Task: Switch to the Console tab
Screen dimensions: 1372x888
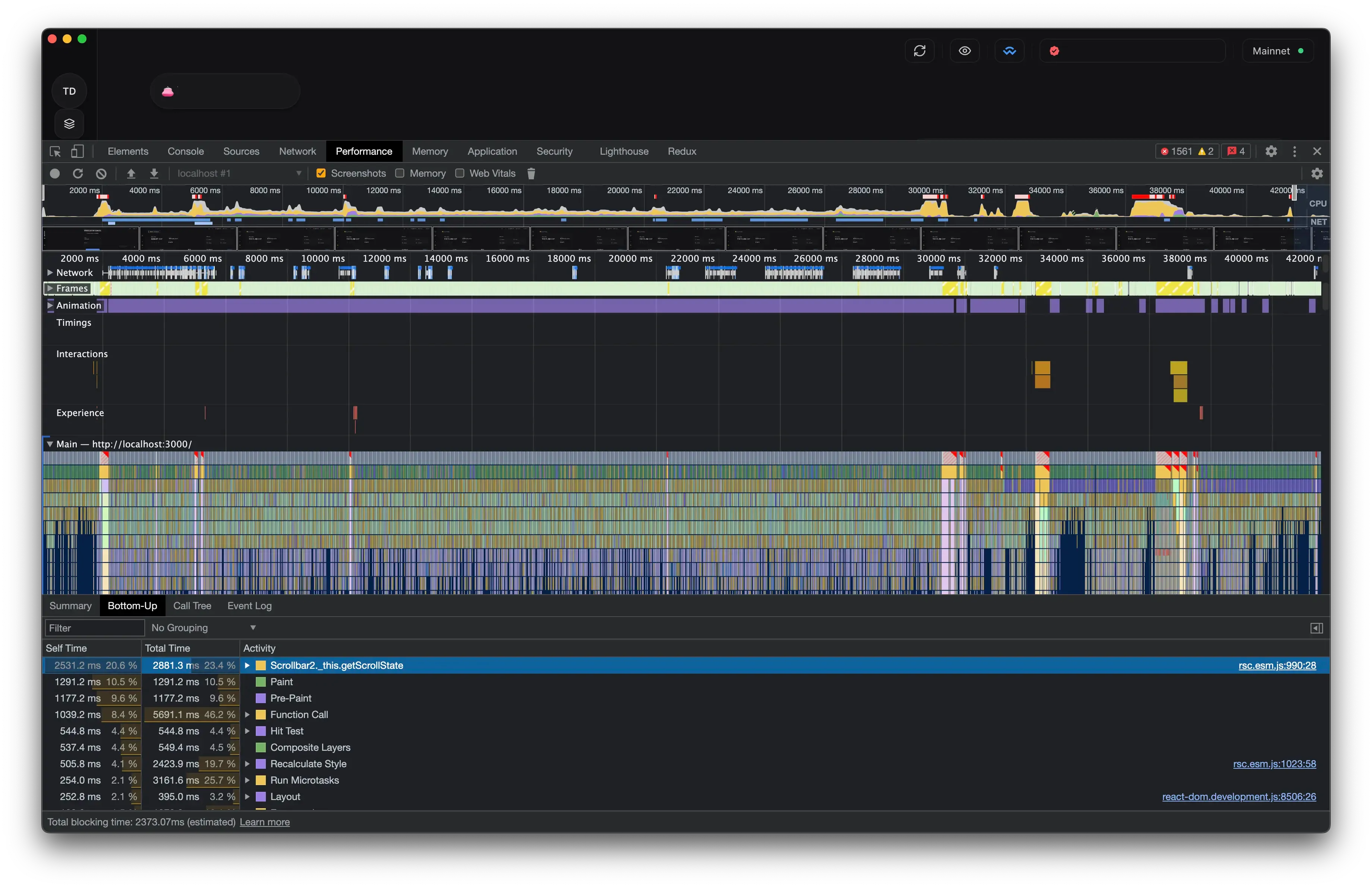Action: pos(186,152)
